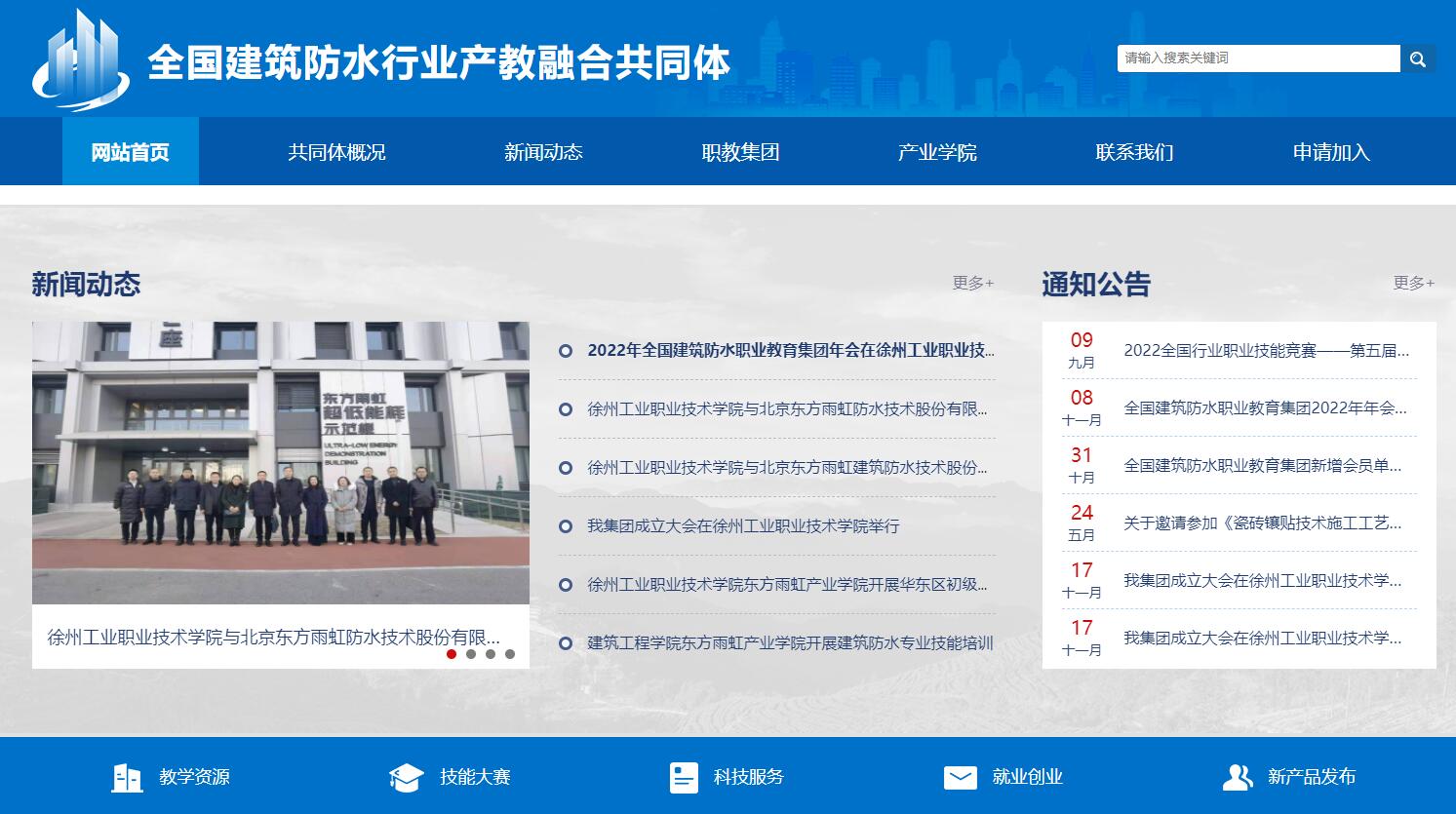Click the circle bullet beside the 2022年会 news item
The image size is (1456, 814).
[567, 351]
